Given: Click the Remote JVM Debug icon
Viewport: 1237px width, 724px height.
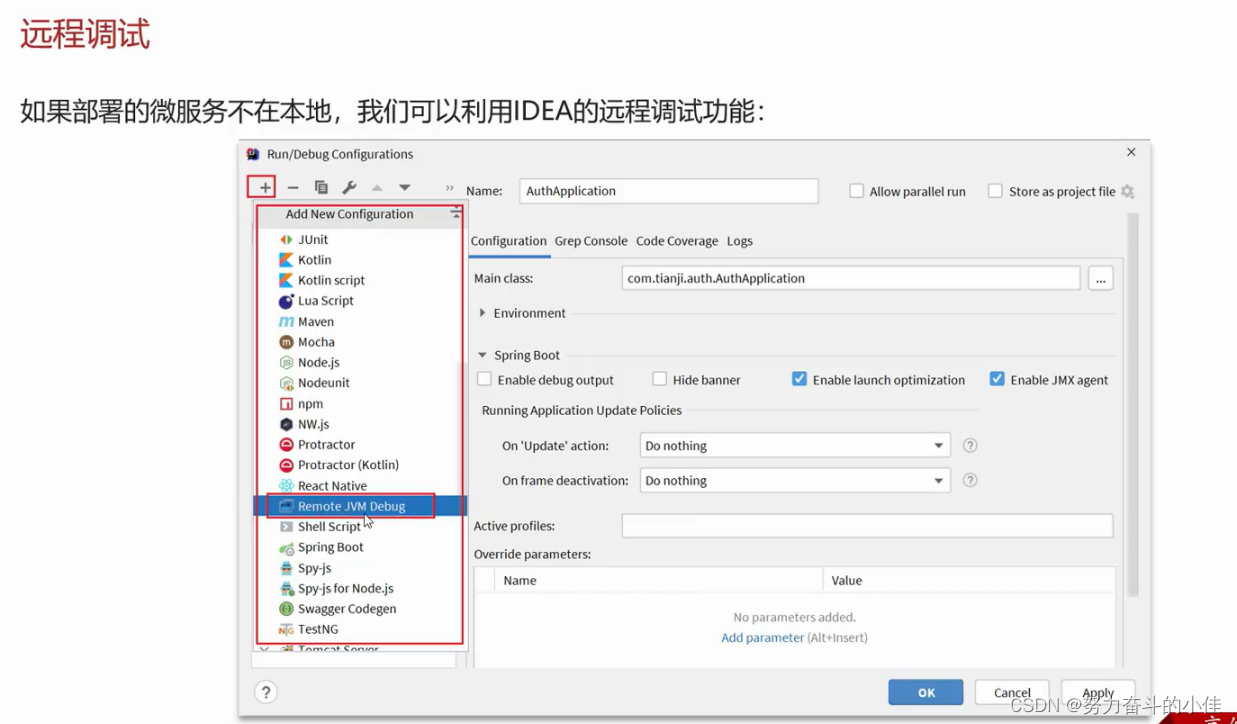Looking at the screenshot, I should pos(286,506).
